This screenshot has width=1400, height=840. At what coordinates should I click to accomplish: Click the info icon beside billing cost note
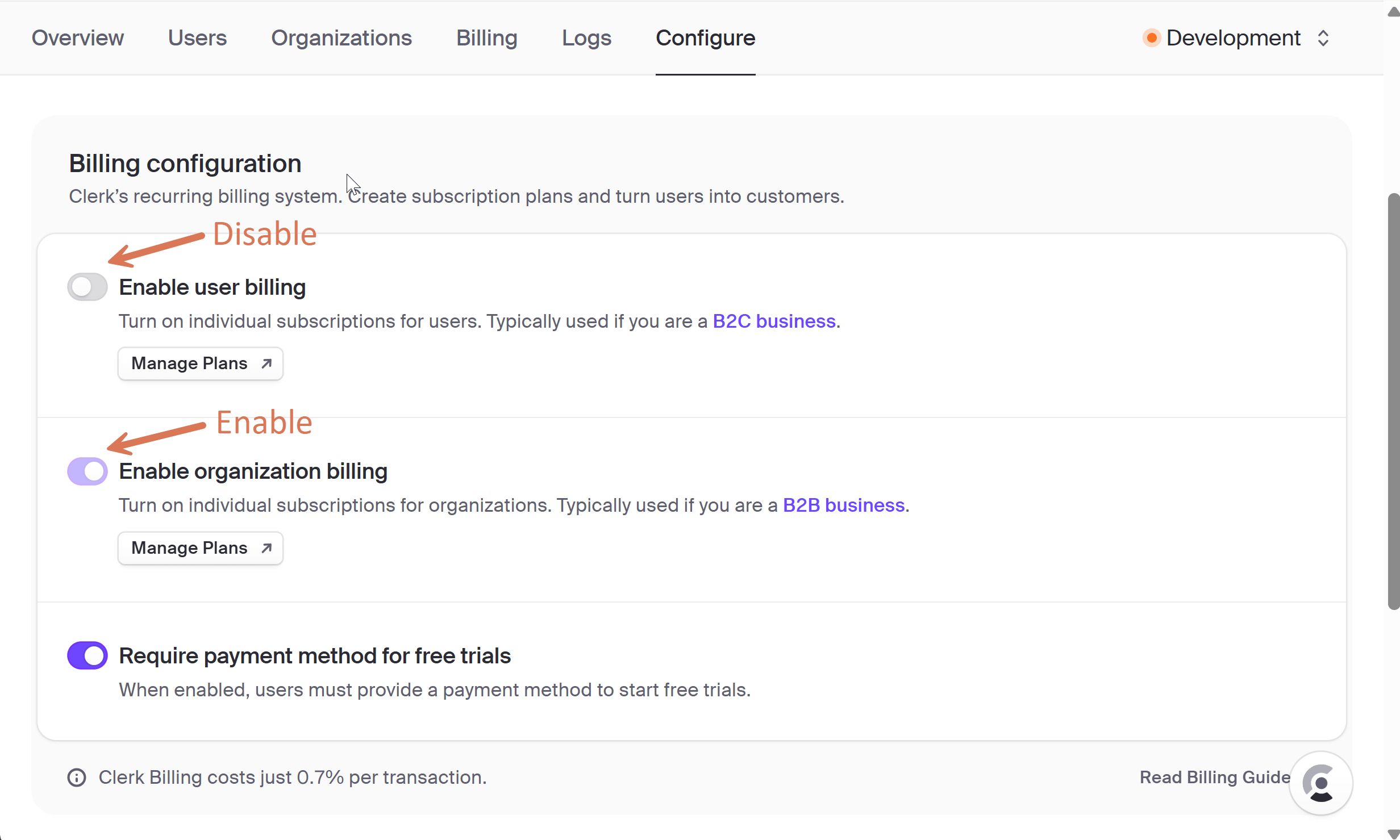[x=77, y=777]
